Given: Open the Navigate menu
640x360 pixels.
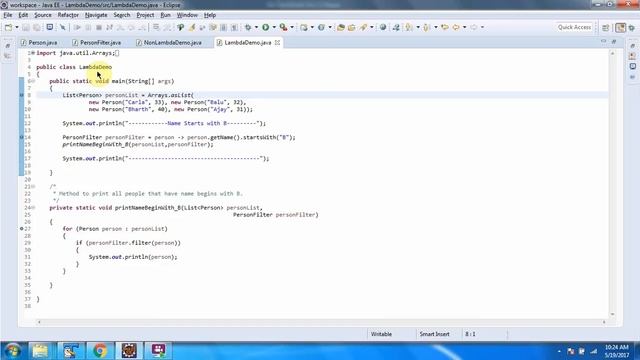Looking at the screenshot, I should 96,15.
